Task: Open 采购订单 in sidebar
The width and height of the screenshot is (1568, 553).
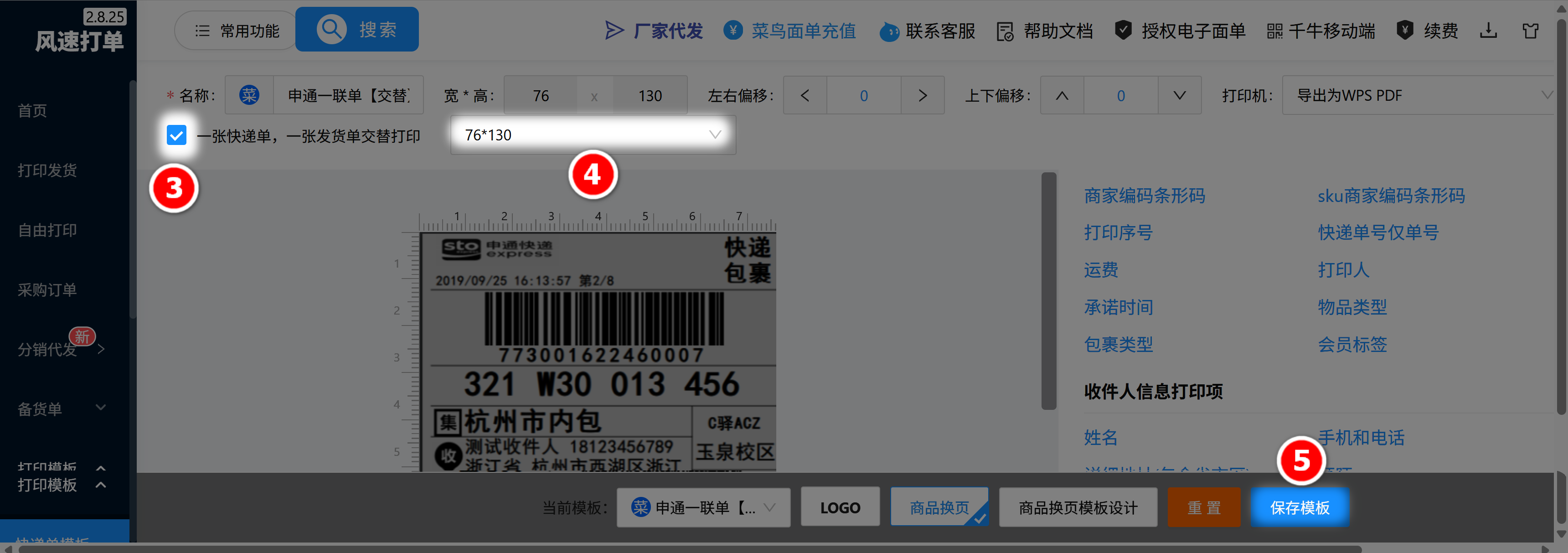Action: [47, 289]
